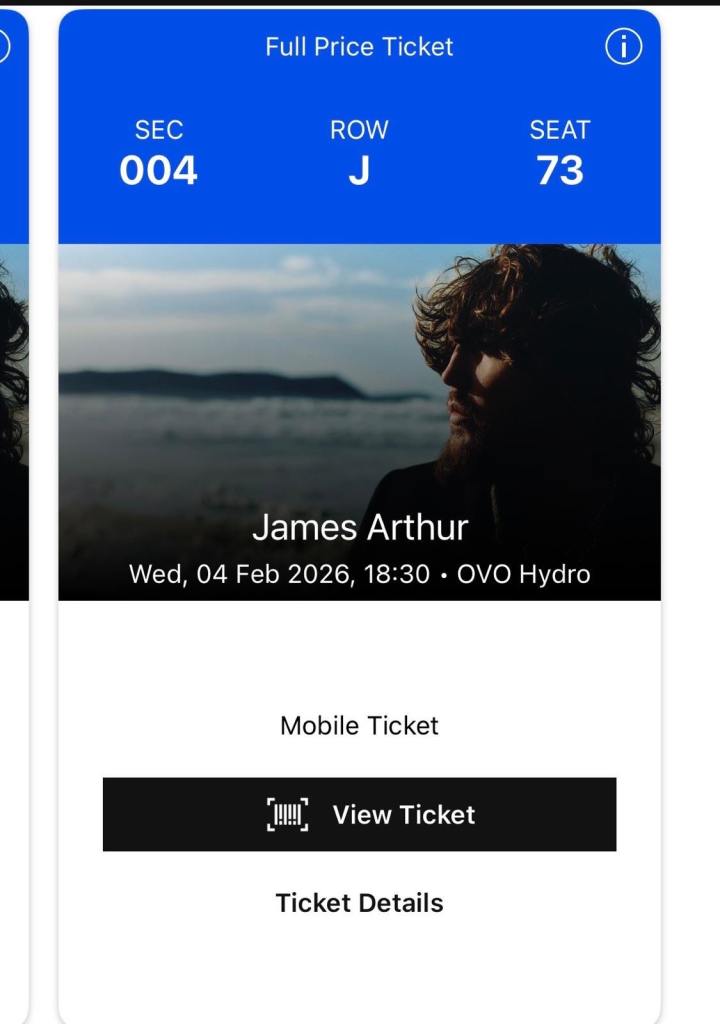Tap the section number 004

158,171
